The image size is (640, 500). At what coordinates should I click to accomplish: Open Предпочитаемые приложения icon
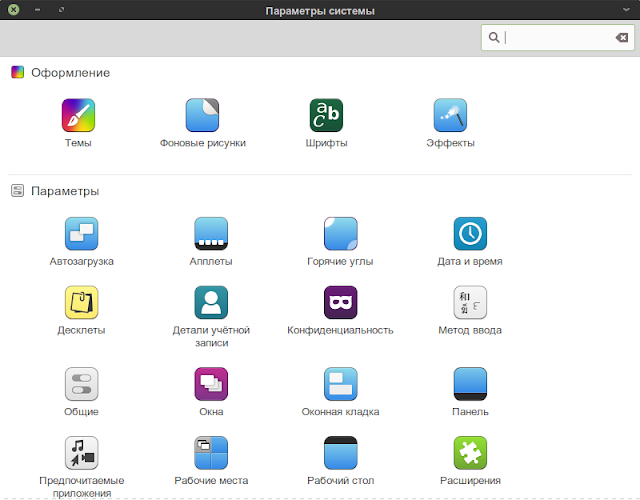(x=81, y=453)
